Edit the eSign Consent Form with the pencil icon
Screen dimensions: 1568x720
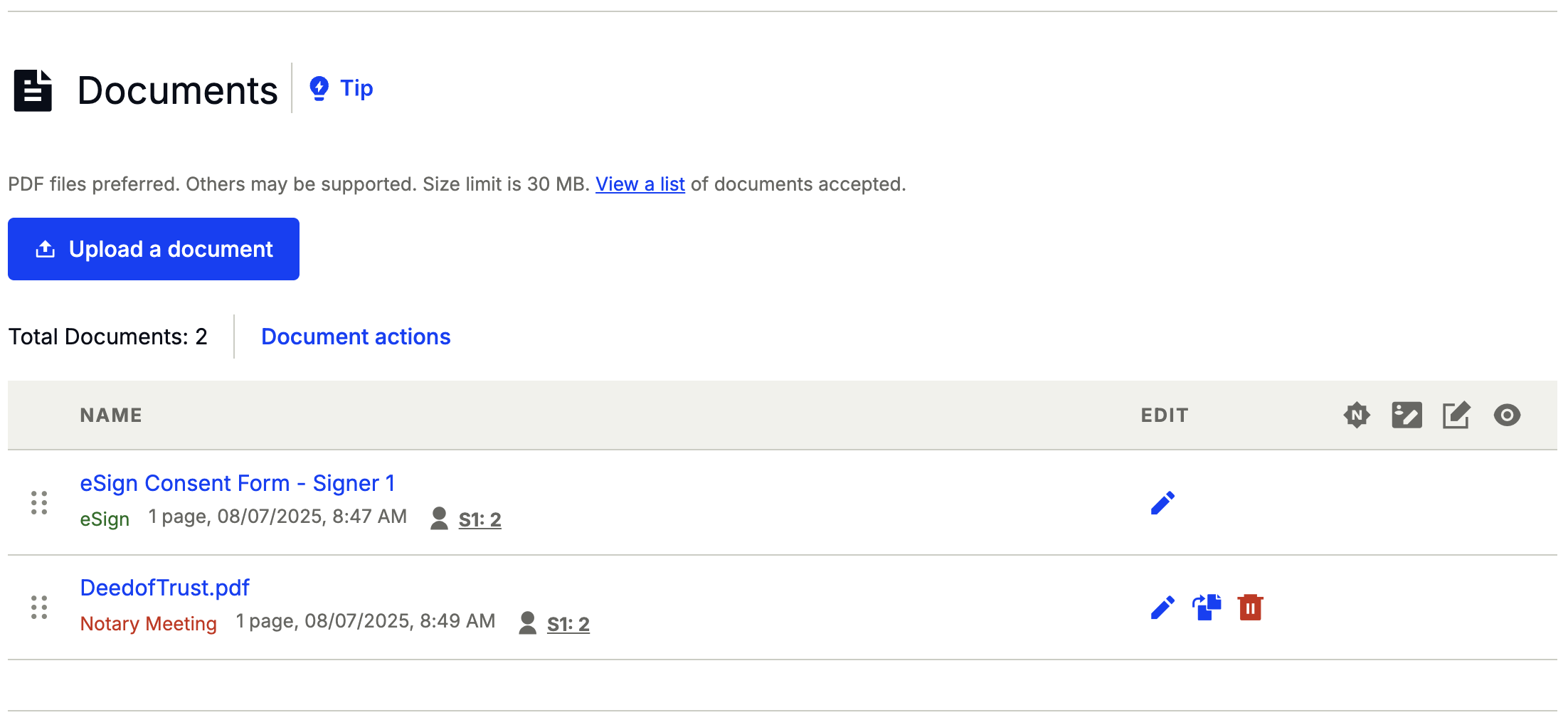coord(1164,502)
